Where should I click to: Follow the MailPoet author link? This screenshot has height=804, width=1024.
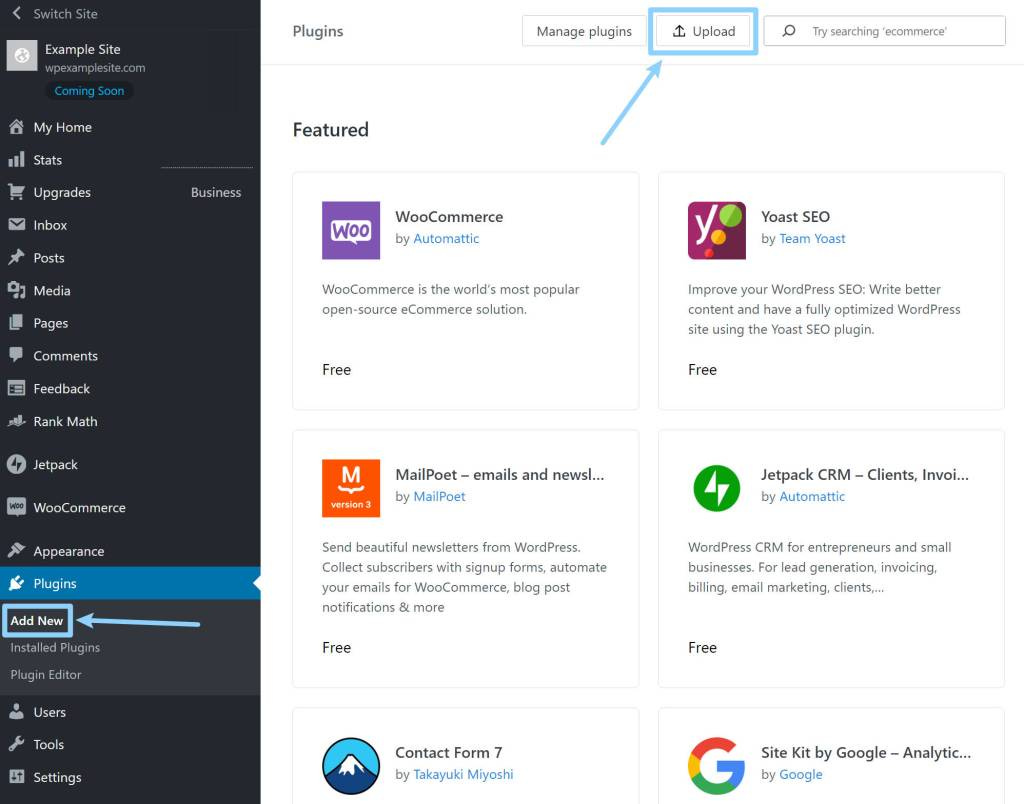[x=440, y=496]
